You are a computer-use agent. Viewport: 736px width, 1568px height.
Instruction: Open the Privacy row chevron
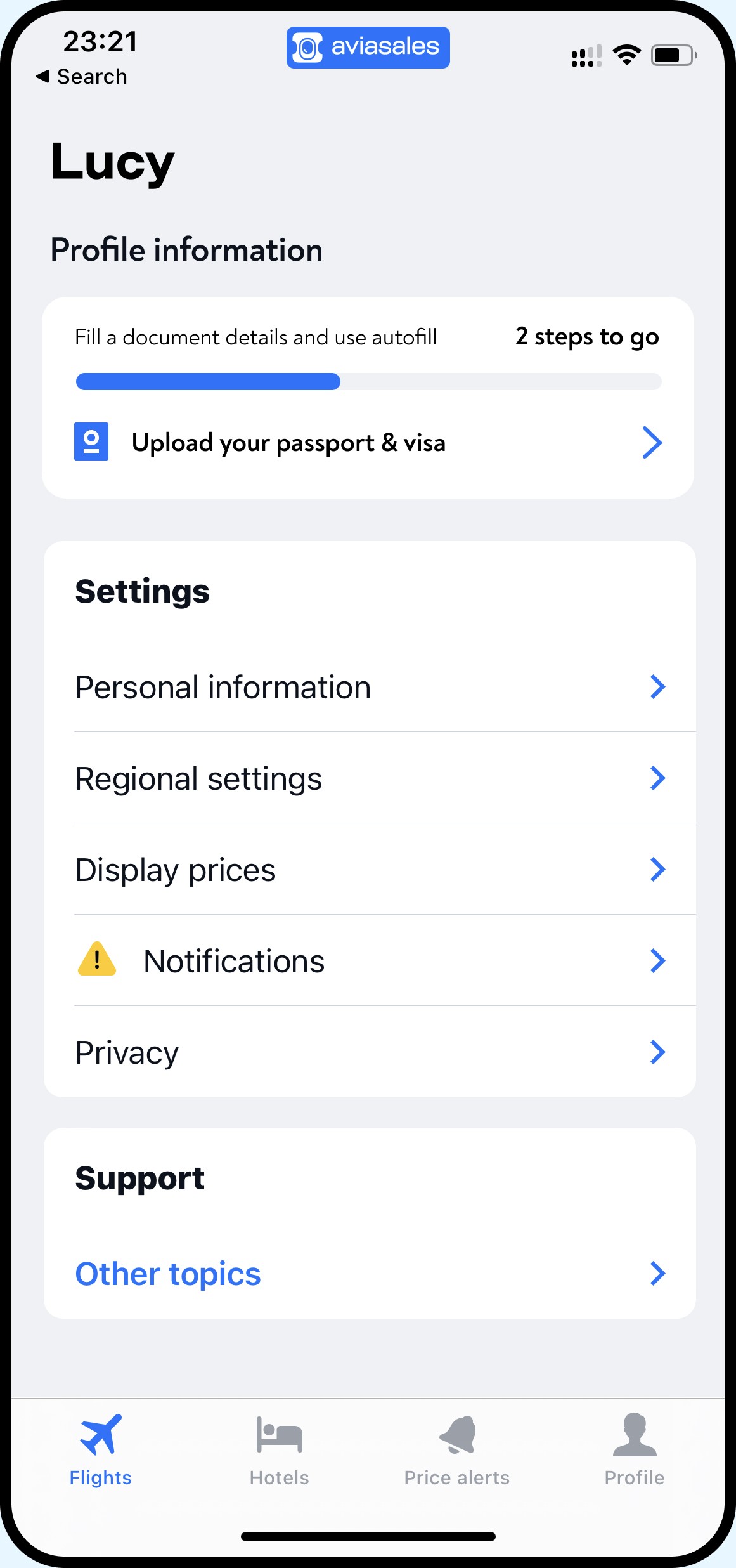click(x=657, y=1052)
